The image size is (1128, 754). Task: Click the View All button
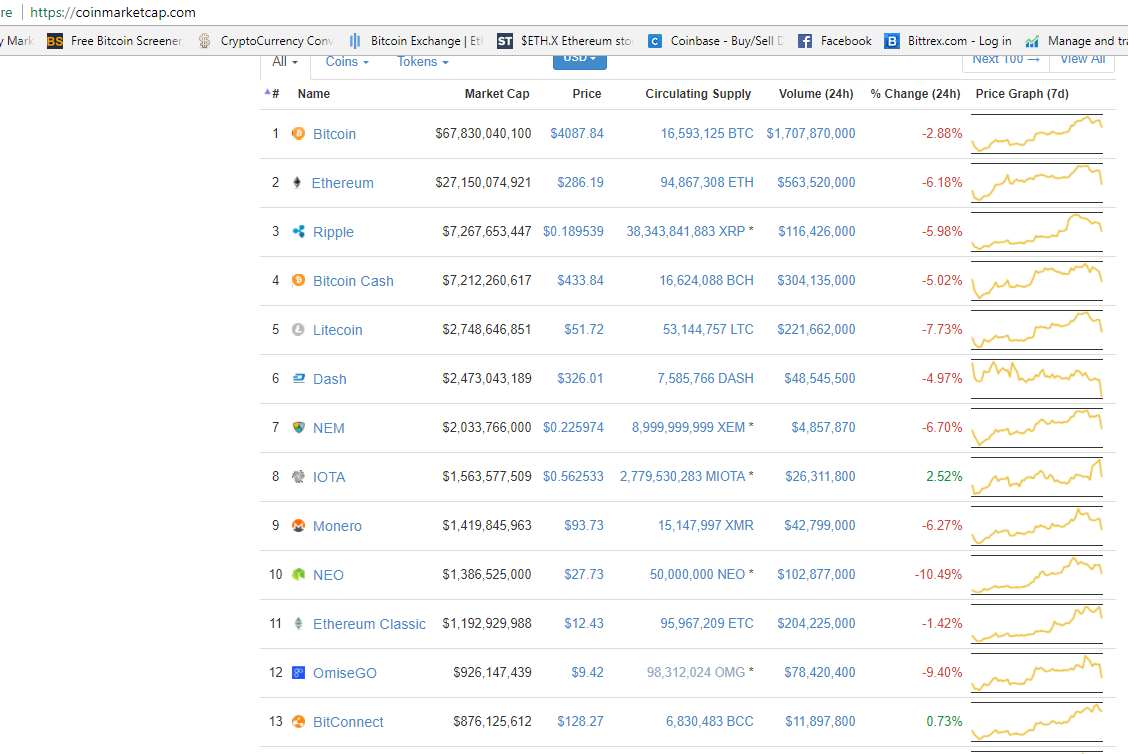(x=1082, y=60)
